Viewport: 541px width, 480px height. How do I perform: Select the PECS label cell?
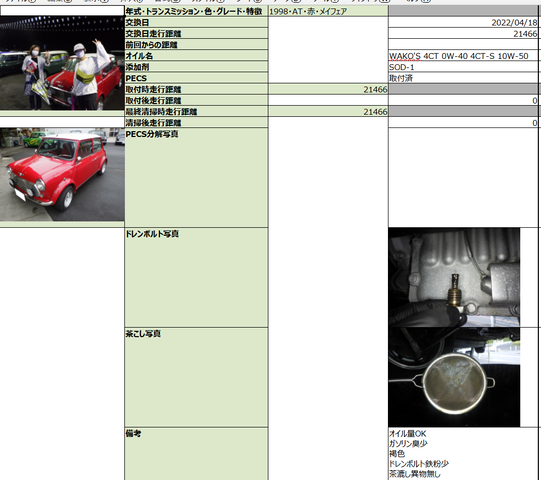(x=196, y=78)
